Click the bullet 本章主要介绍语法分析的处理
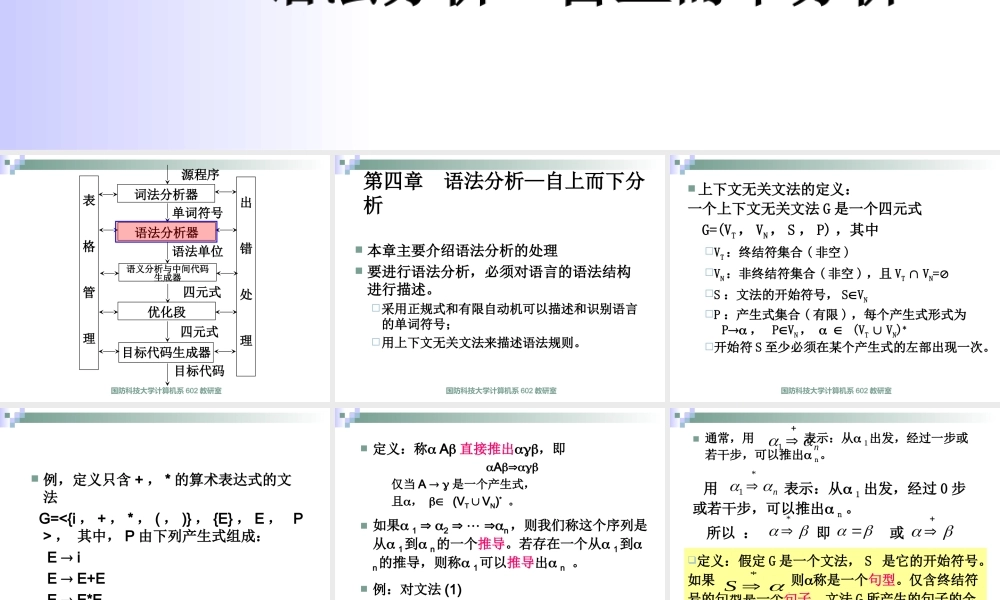Image resolution: width=1000 pixels, height=600 pixels. [462, 251]
